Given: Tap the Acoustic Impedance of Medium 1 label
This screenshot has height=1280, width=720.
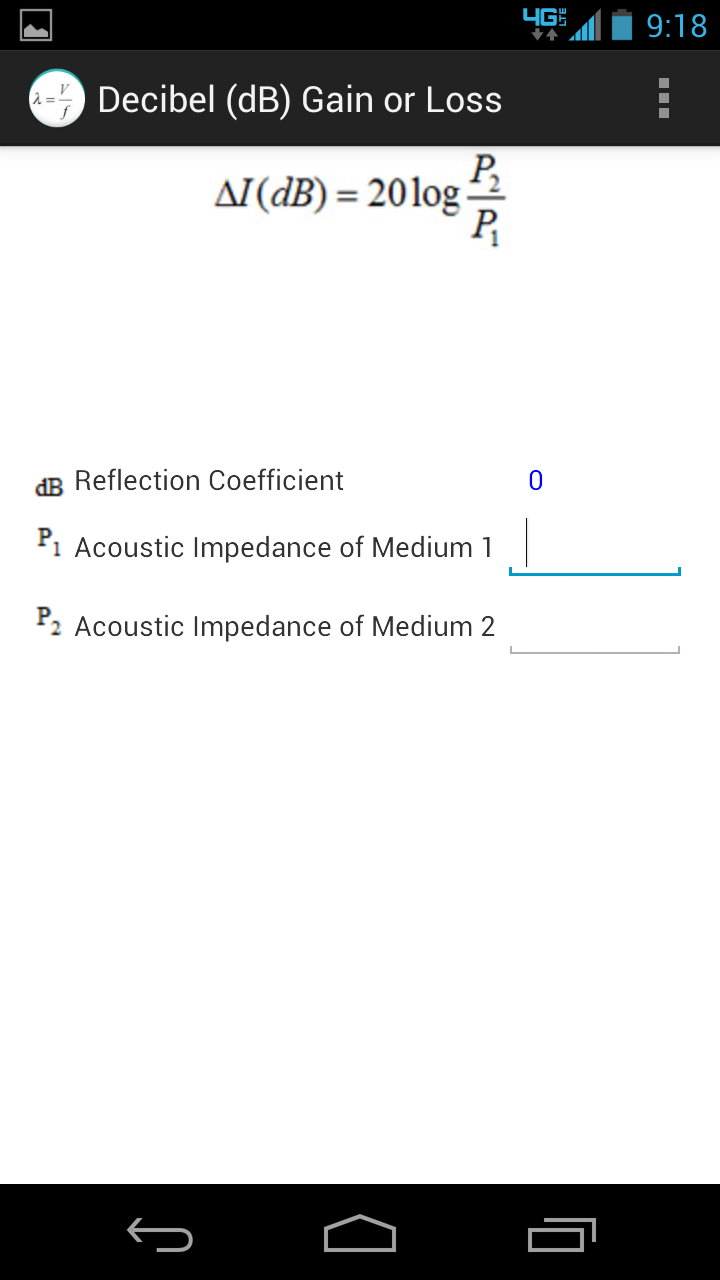Looking at the screenshot, I should click(x=284, y=548).
